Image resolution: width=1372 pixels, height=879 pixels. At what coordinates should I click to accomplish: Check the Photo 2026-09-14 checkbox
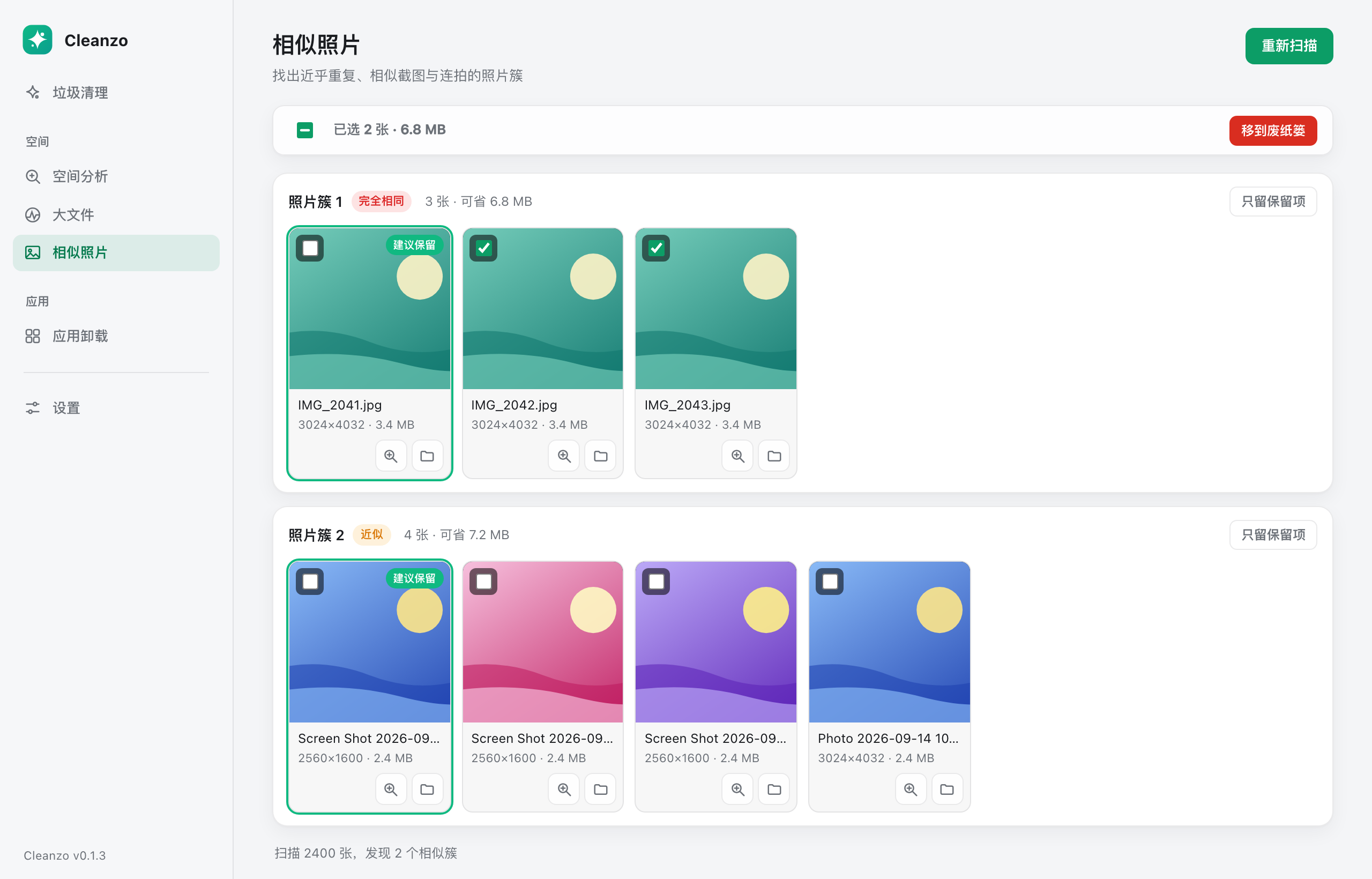pyautogui.click(x=830, y=582)
